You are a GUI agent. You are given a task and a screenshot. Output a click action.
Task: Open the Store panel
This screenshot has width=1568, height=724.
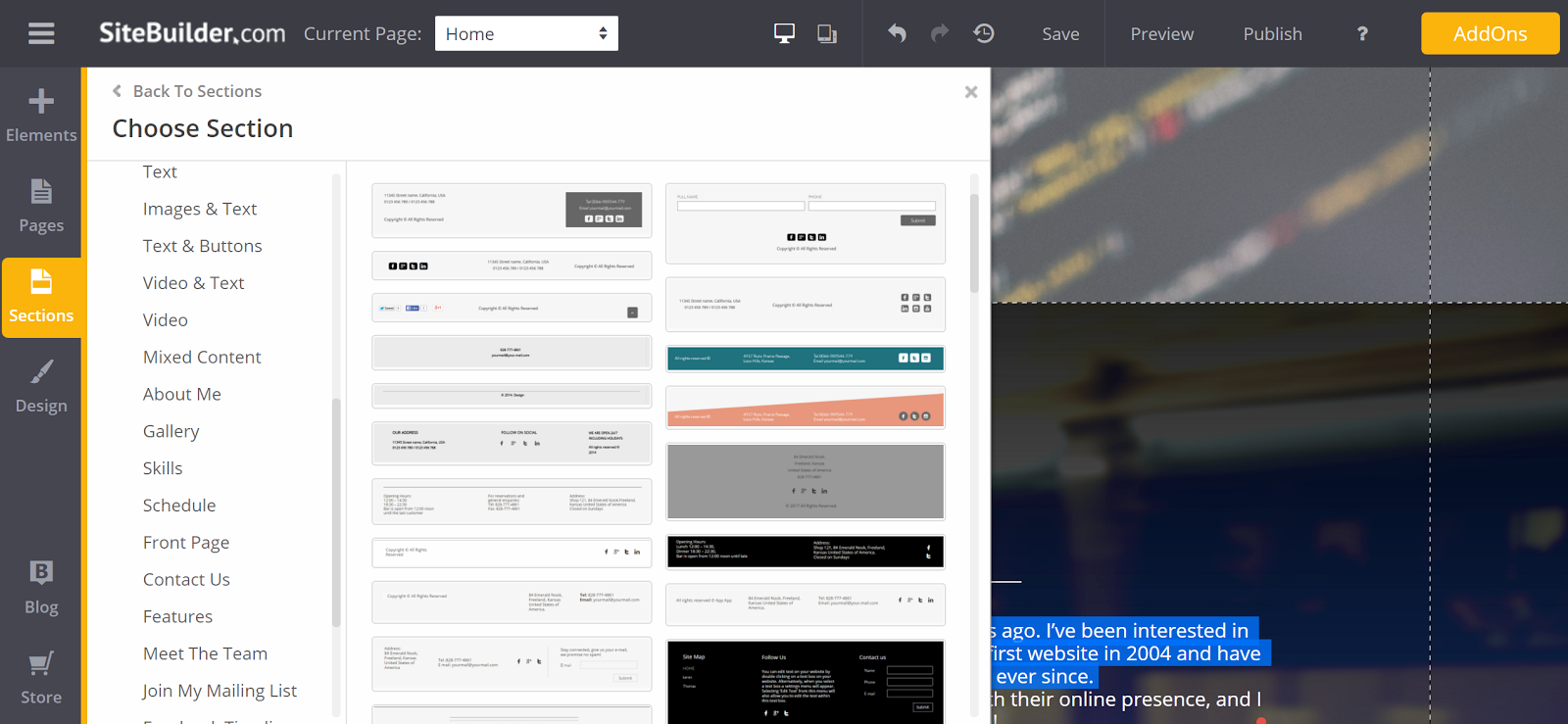[41, 678]
